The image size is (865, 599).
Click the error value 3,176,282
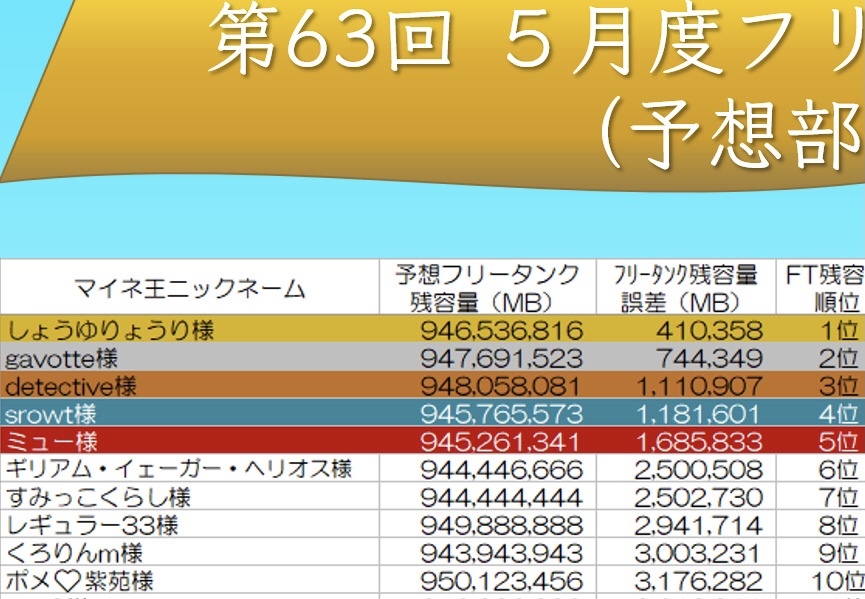[x=699, y=581]
